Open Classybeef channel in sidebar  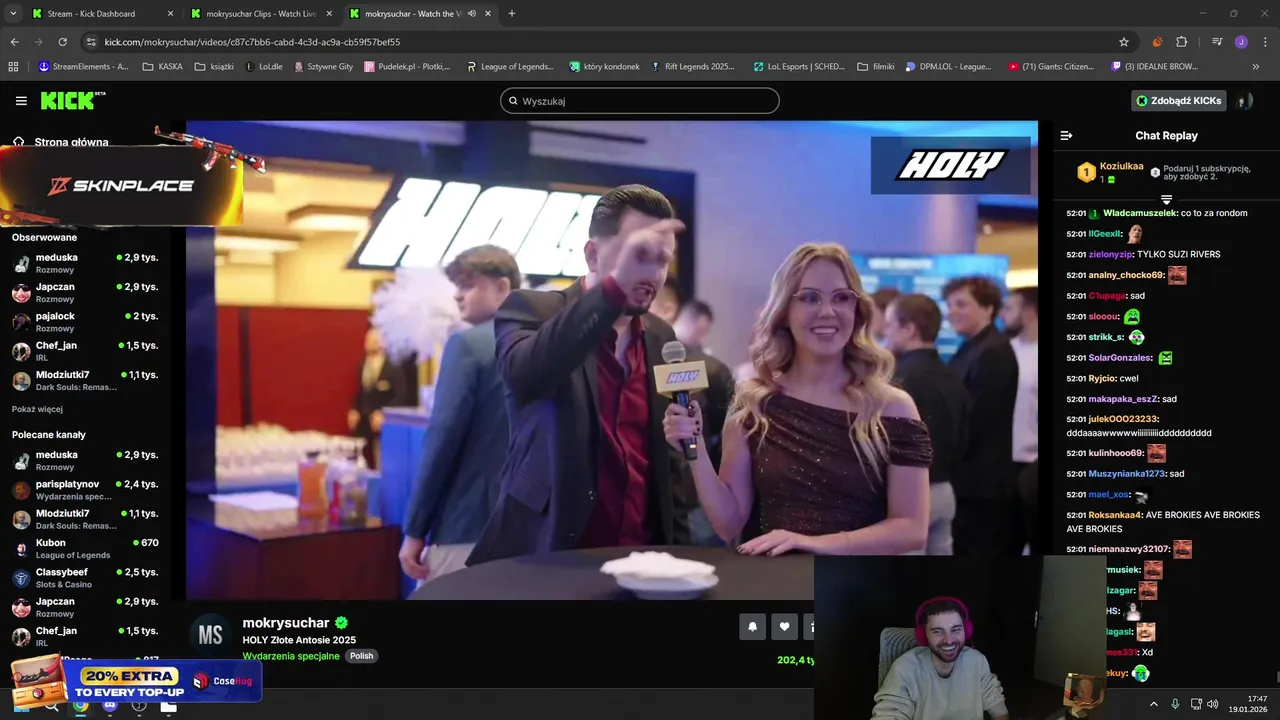pos(85,578)
